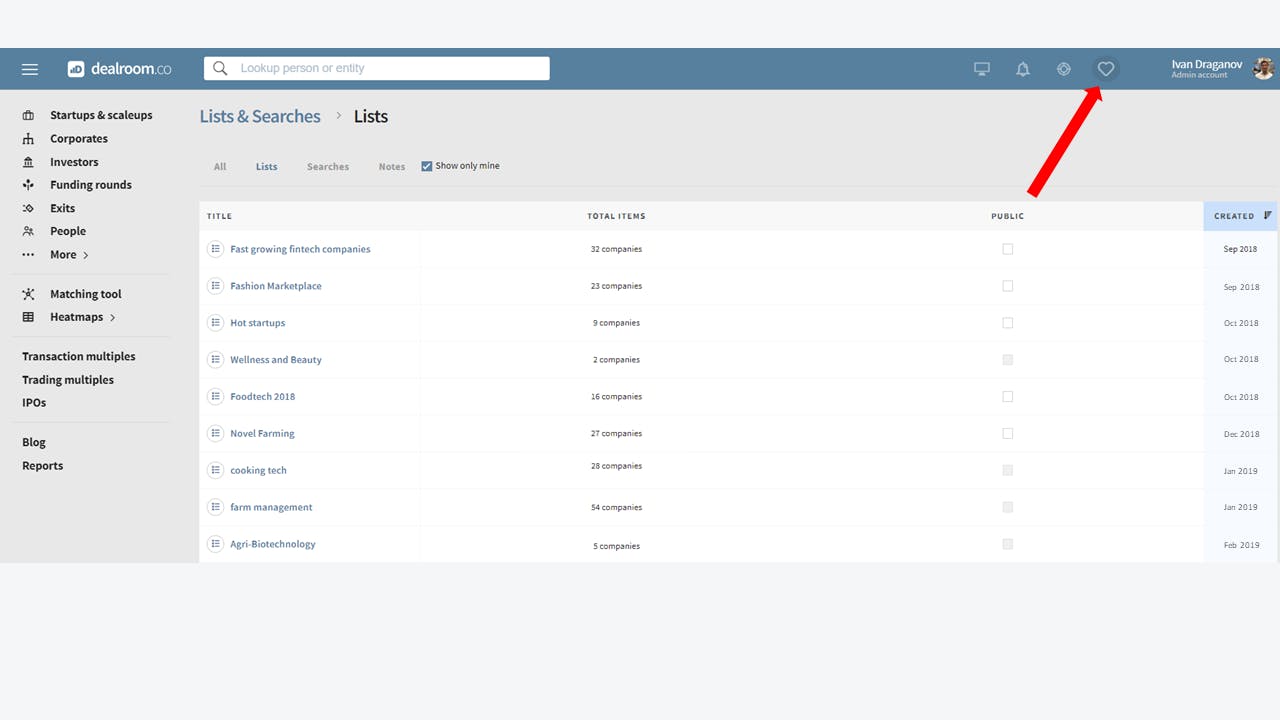Uncheck the Show only mine checkbox
Screen dimensions: 1280x720
point(426,165)
